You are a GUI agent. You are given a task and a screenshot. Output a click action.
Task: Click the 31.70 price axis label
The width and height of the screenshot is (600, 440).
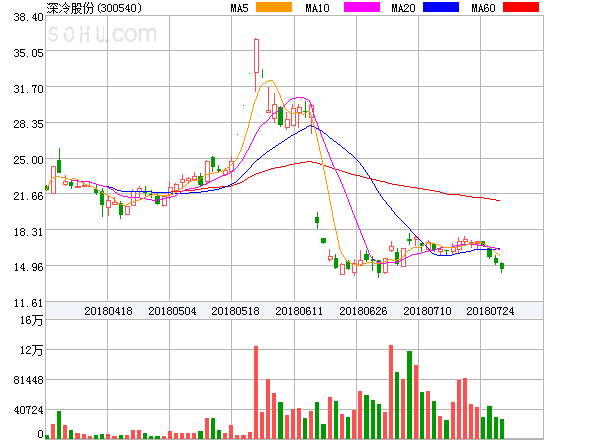(x=28, y=89)
